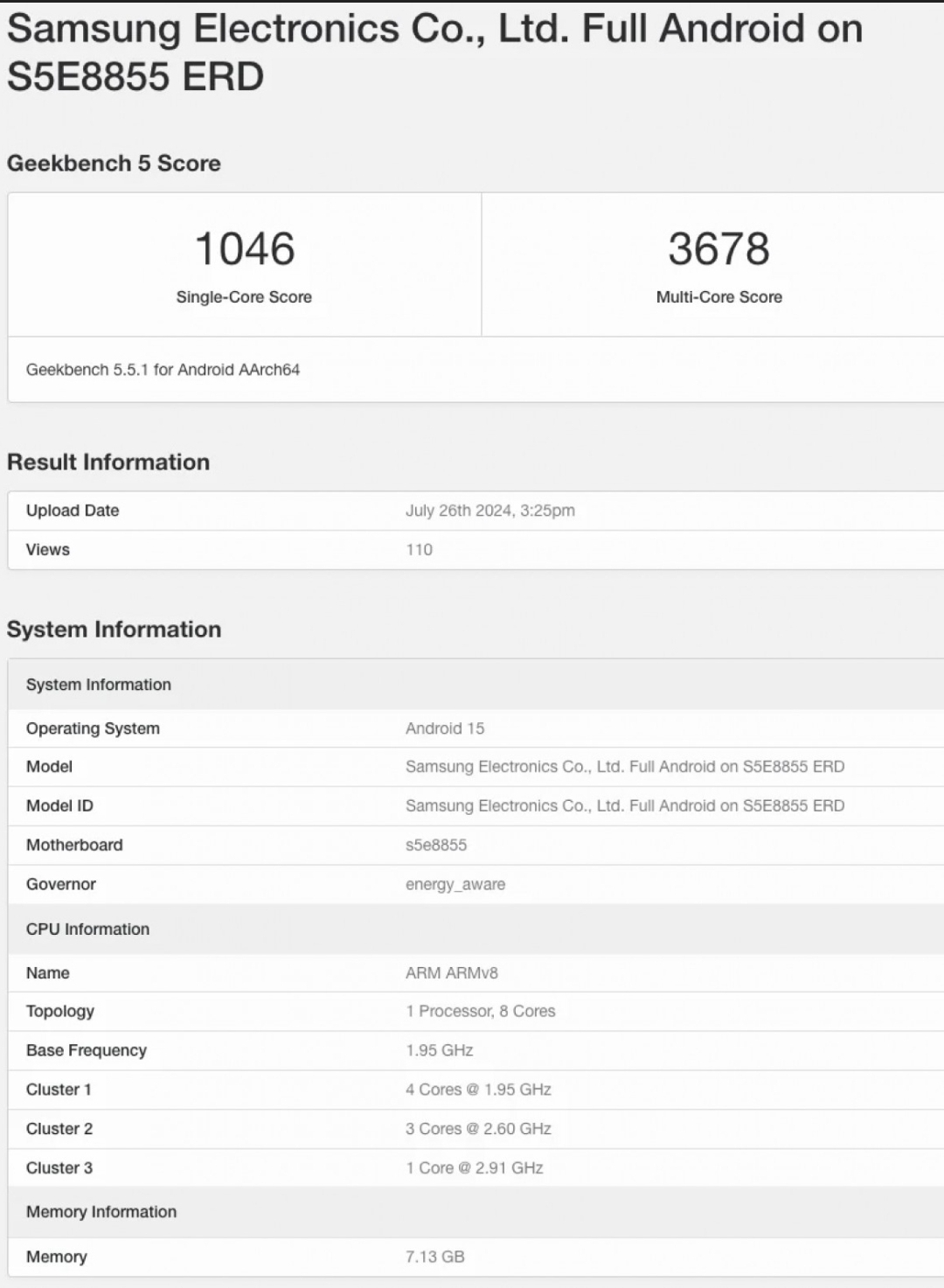Select the Android 15 value
The height and width of the screenshot is (1288, 944).
(445, 728)
